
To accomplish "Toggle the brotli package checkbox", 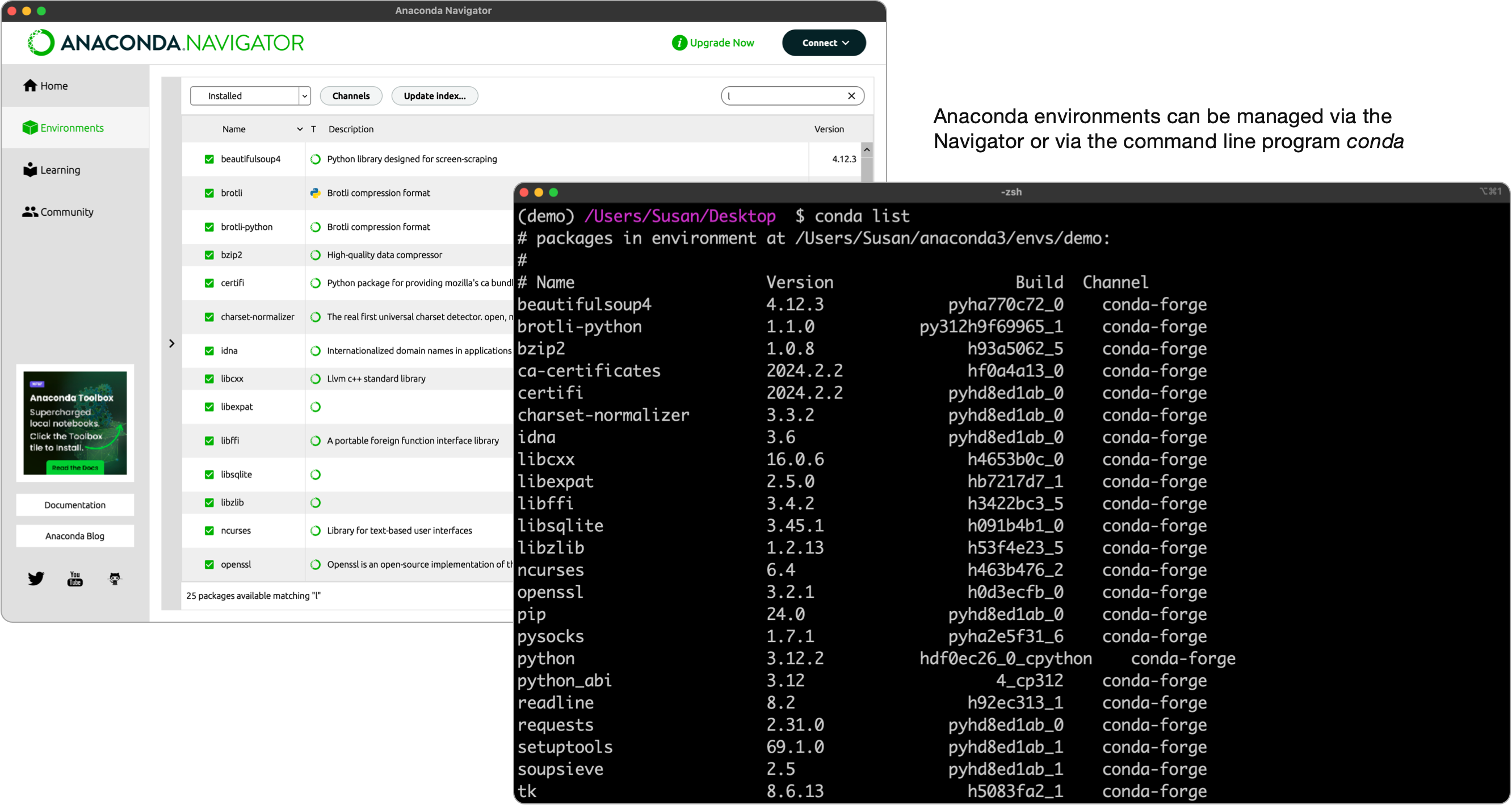I will (x=209, y=192).
